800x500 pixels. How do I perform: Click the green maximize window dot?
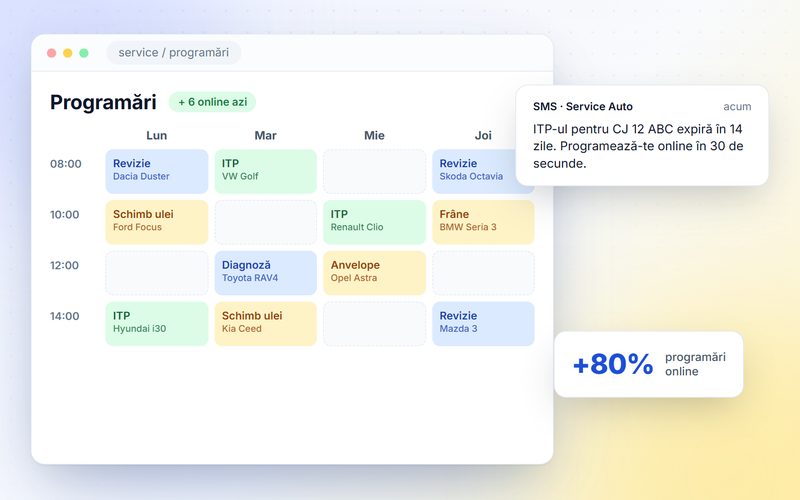pos(84,53)
